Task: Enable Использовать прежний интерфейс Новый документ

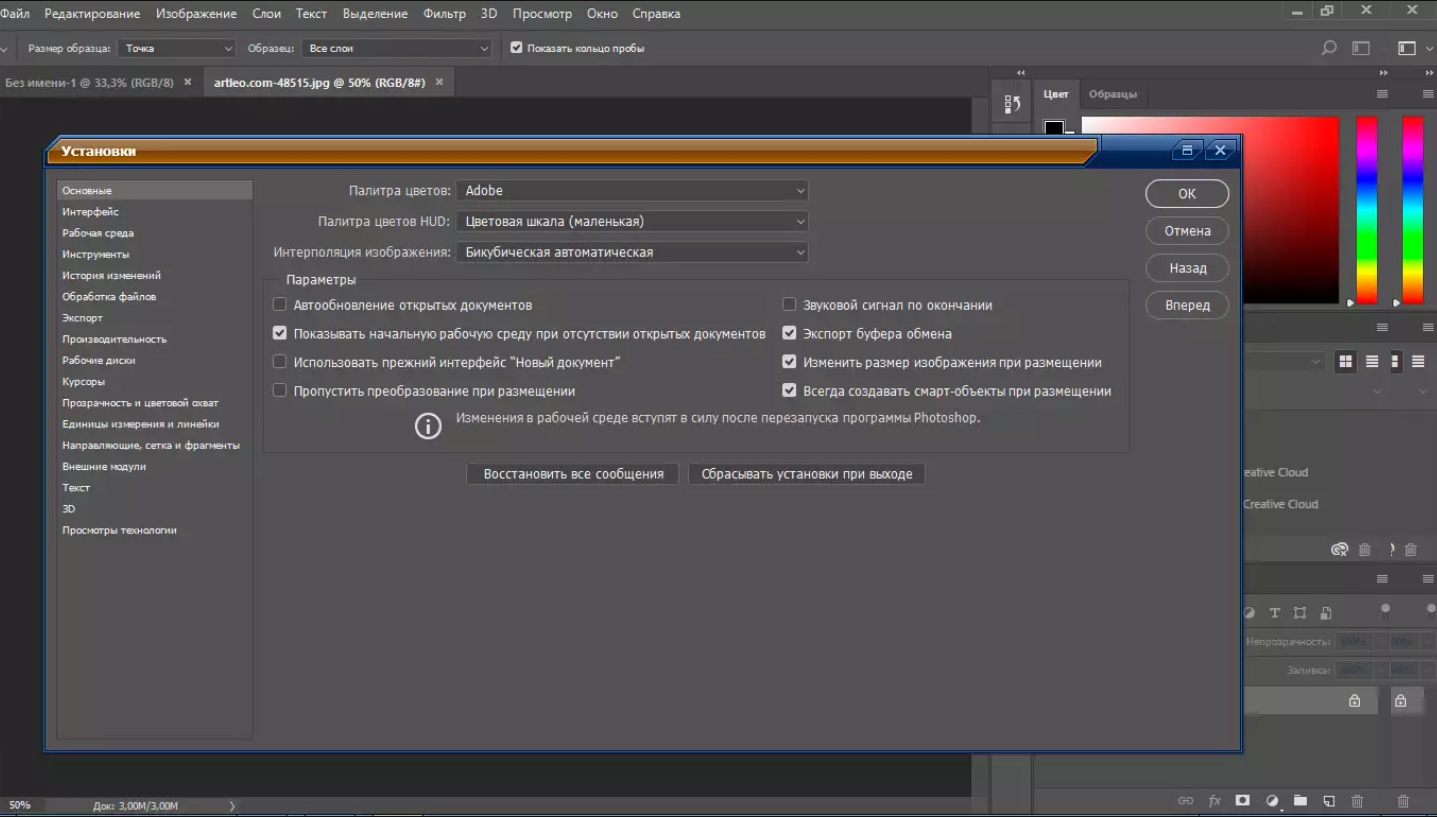Action: (280, 362)
